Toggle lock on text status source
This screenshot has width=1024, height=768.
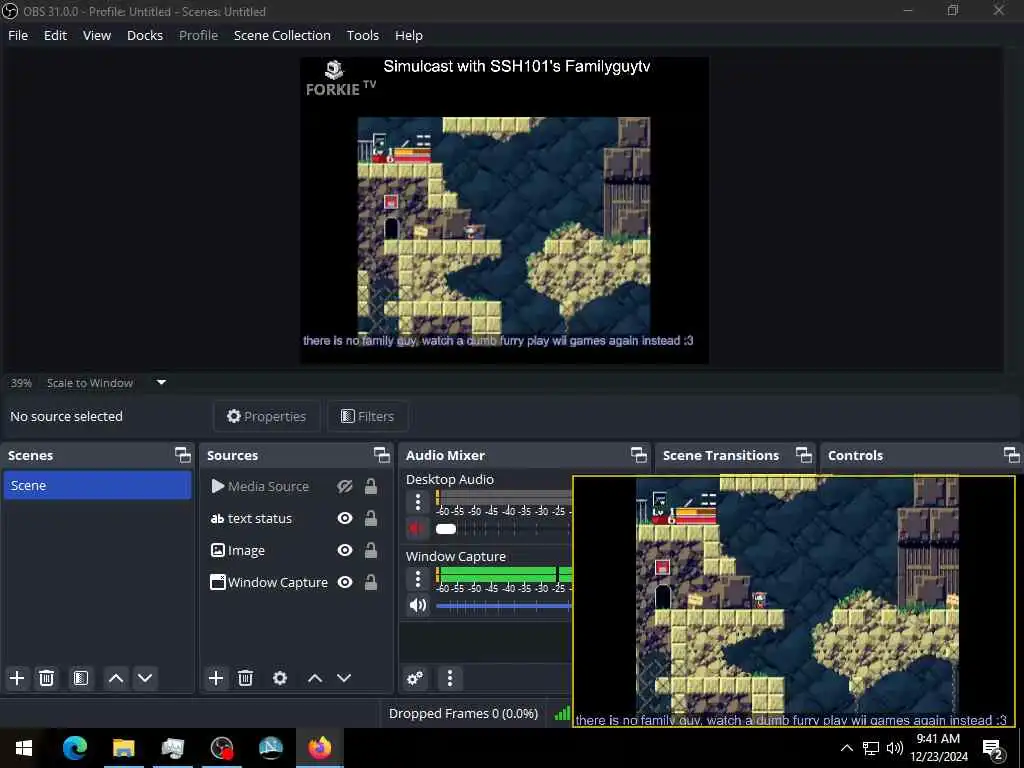[x=371, y=518]
